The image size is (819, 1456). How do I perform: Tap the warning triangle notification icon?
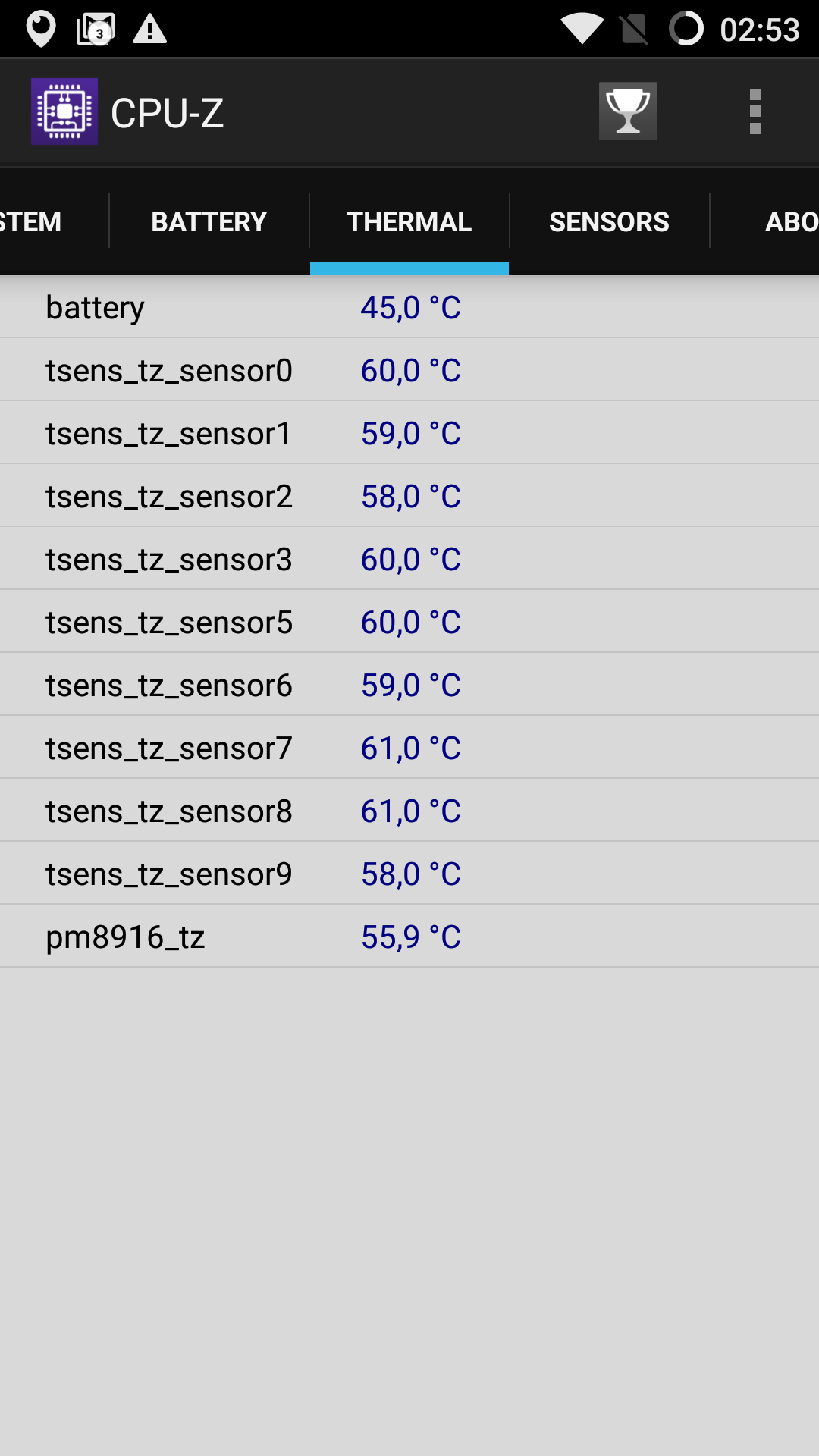coord(149,29)
